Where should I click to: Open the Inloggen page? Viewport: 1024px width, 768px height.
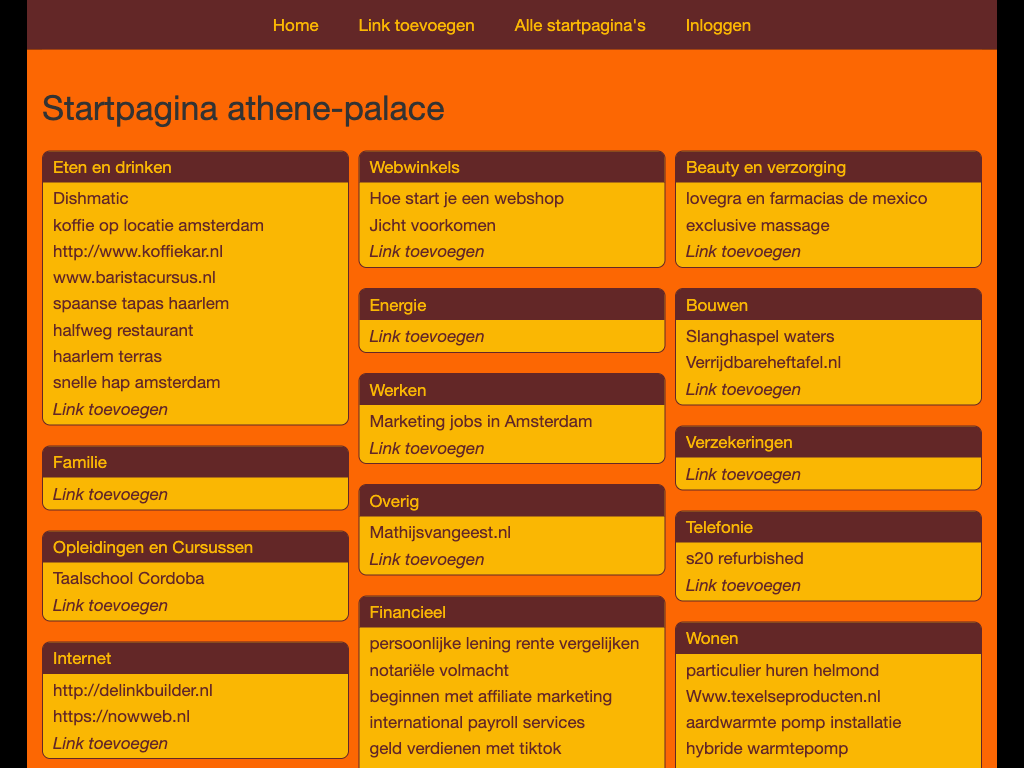[718, 25]
